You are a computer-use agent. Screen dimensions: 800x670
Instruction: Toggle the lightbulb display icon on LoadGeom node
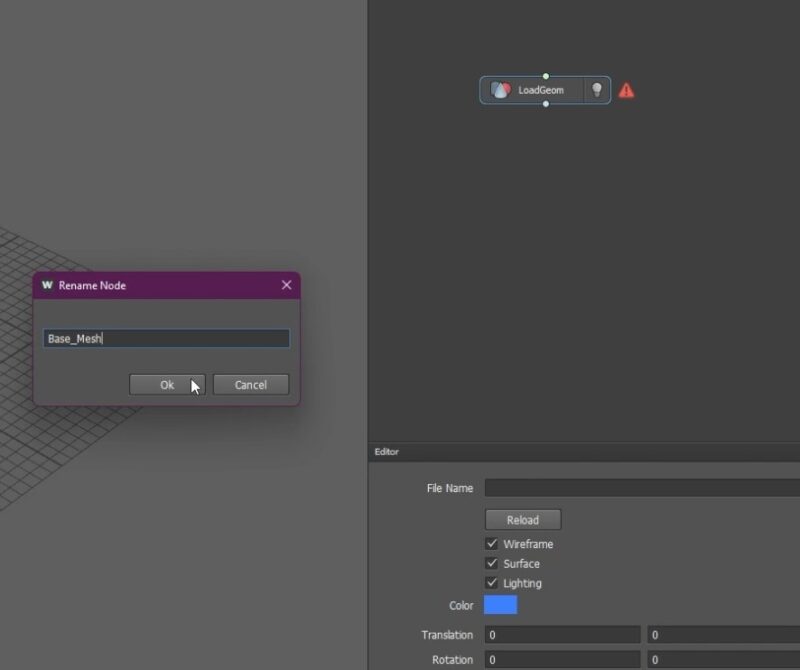pyautogui.click(x=597, y=90)
